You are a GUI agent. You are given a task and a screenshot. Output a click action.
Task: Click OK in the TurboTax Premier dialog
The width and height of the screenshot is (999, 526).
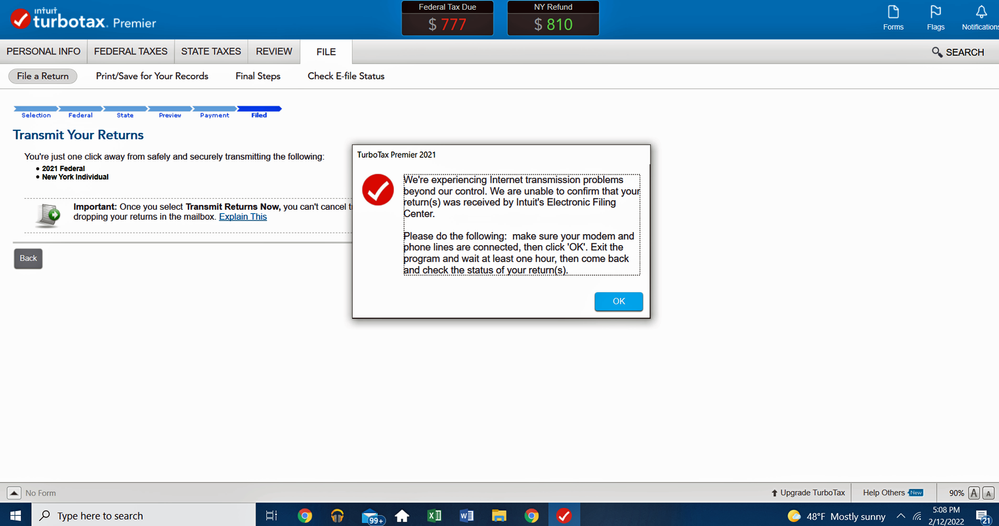618,301
